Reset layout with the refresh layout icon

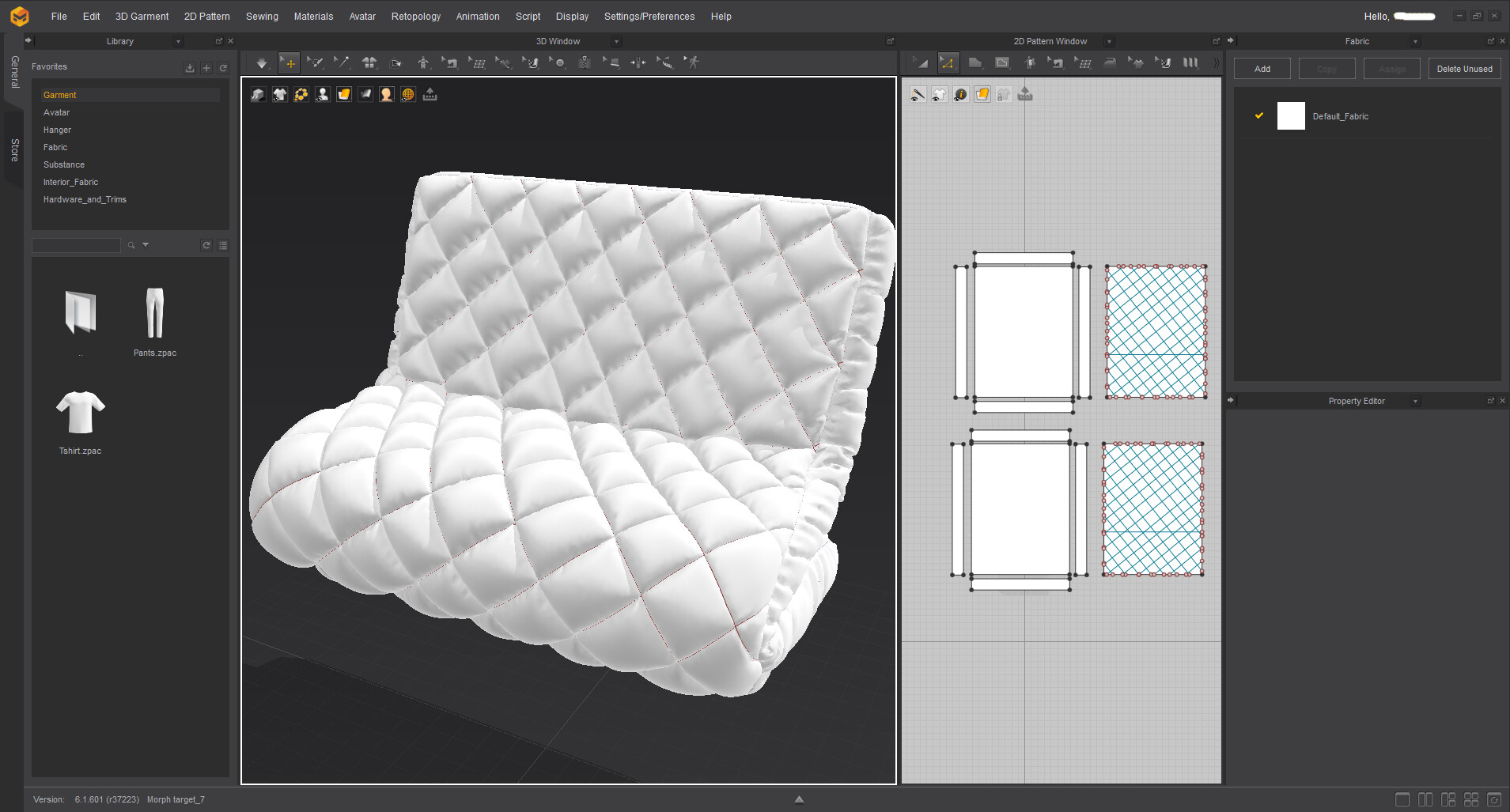1494,799
